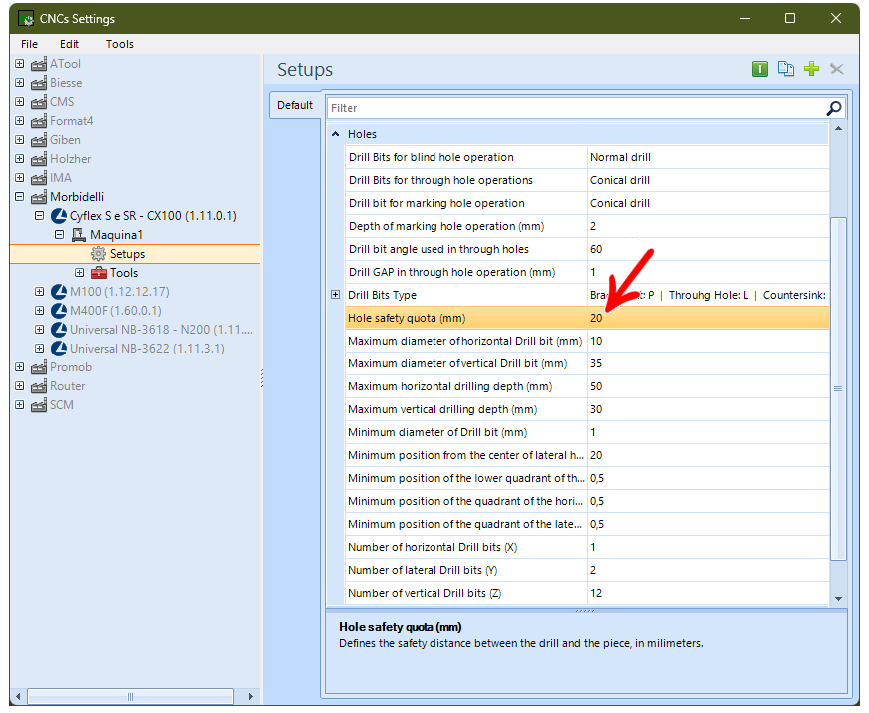Expand the Promob tree node

[19, 366]
